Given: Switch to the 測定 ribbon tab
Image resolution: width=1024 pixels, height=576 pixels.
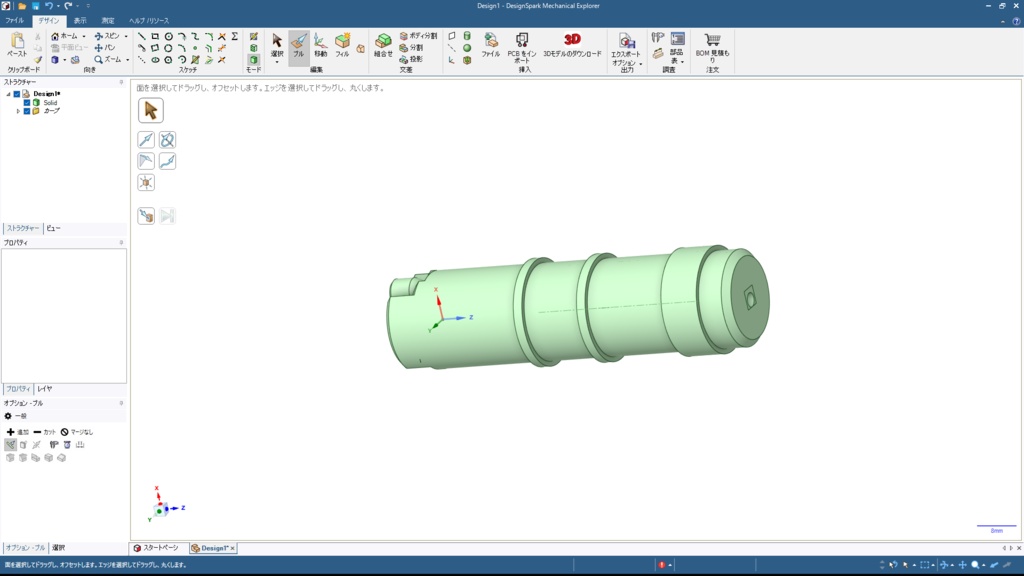Looking at the screenshot, I should pos(108,21).
